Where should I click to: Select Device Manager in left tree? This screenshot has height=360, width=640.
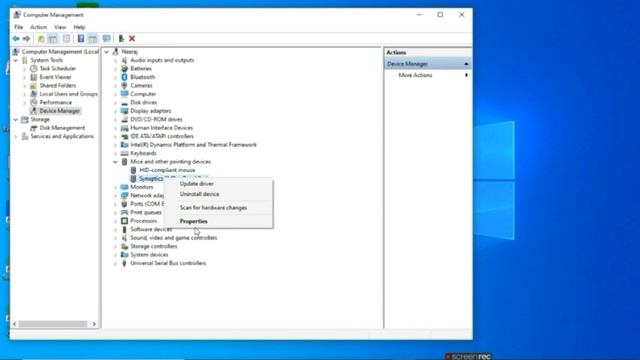coord(60,111)
